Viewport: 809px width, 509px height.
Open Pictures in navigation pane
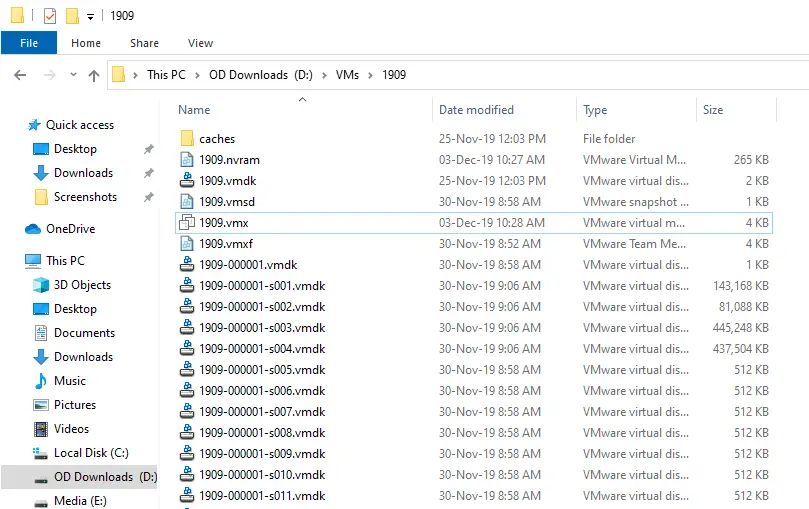(75, 405)
